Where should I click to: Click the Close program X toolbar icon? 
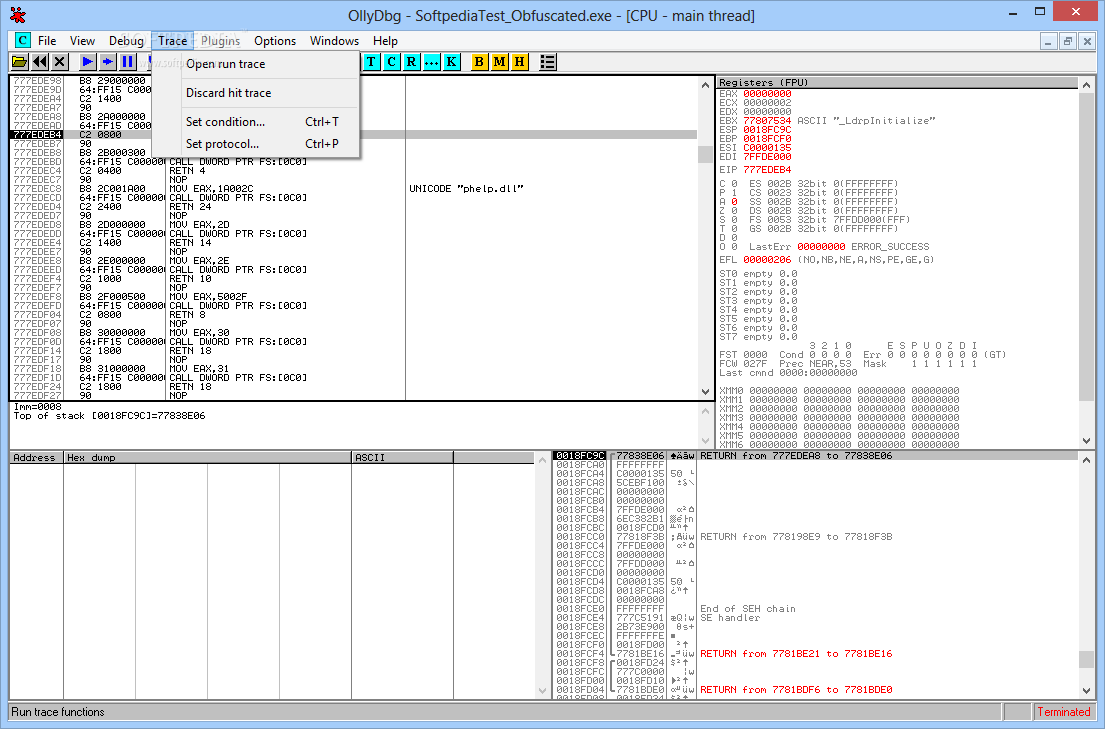pos(59,62)
